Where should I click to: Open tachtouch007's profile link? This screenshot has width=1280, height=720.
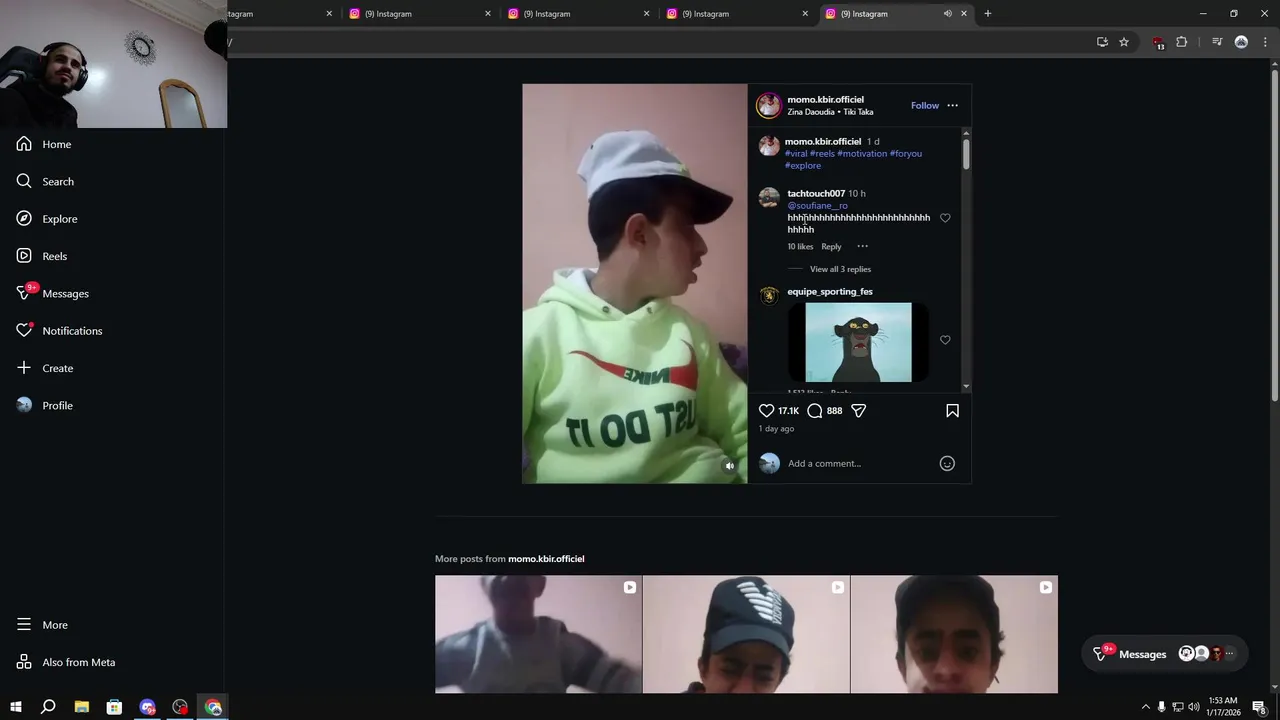click(816, 194)
